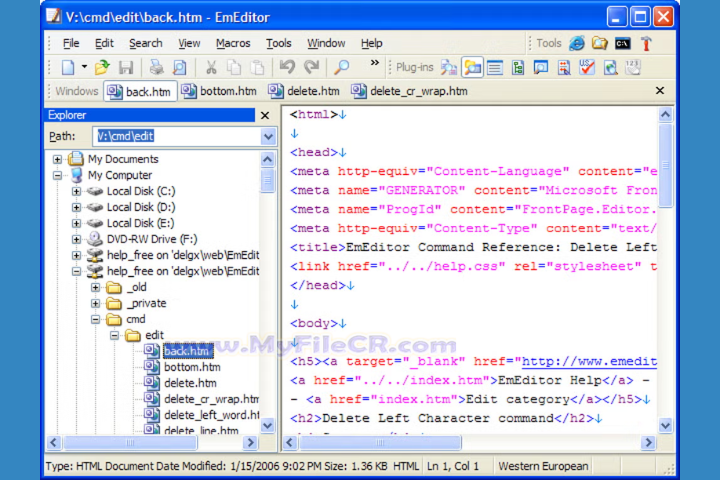Expand Local Disk (E:)
This screenshot has width=720, height=480.
pos(76,223)
